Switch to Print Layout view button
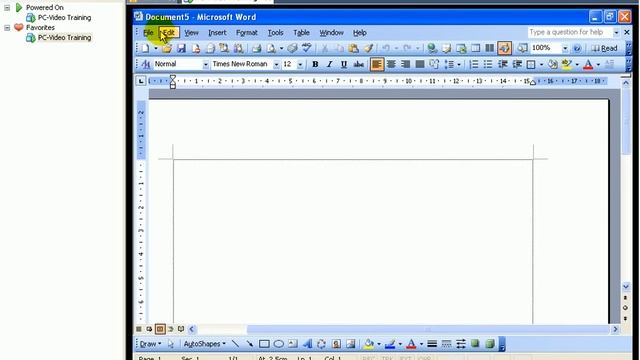640x360 pixels. [x=160, y=329]
